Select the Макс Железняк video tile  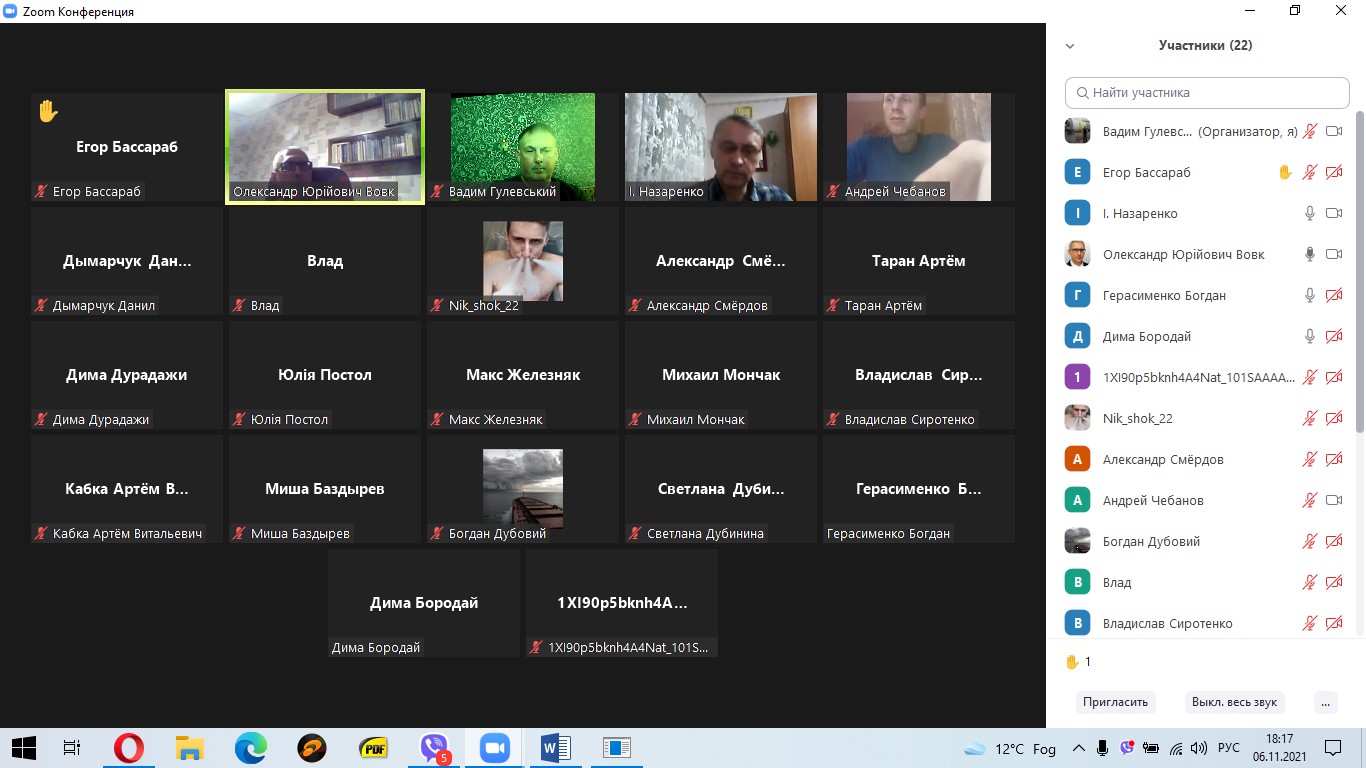[x=523, y=375]
